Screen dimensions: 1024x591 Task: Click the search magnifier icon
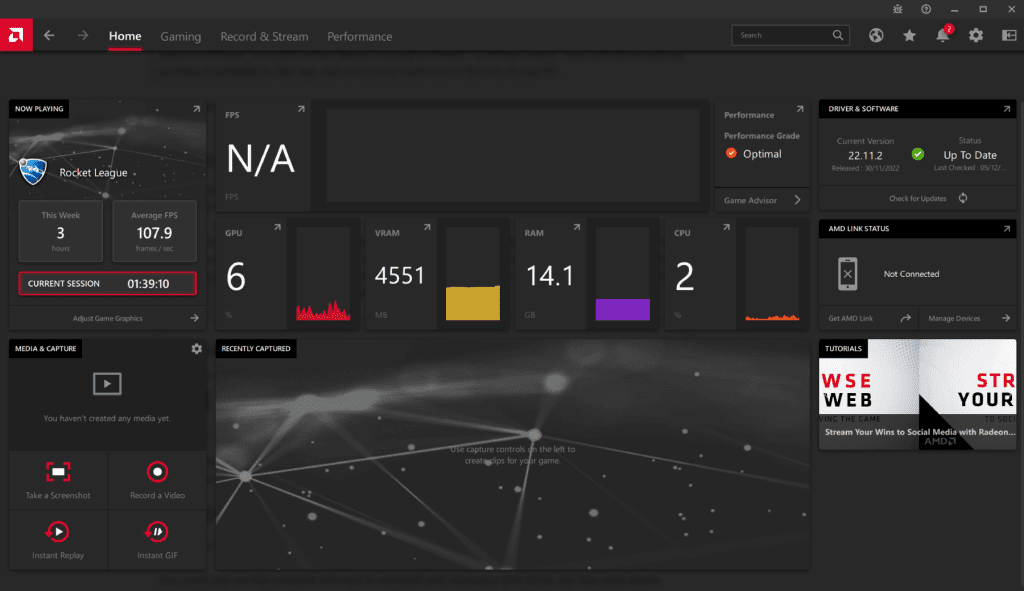[838, 35]
